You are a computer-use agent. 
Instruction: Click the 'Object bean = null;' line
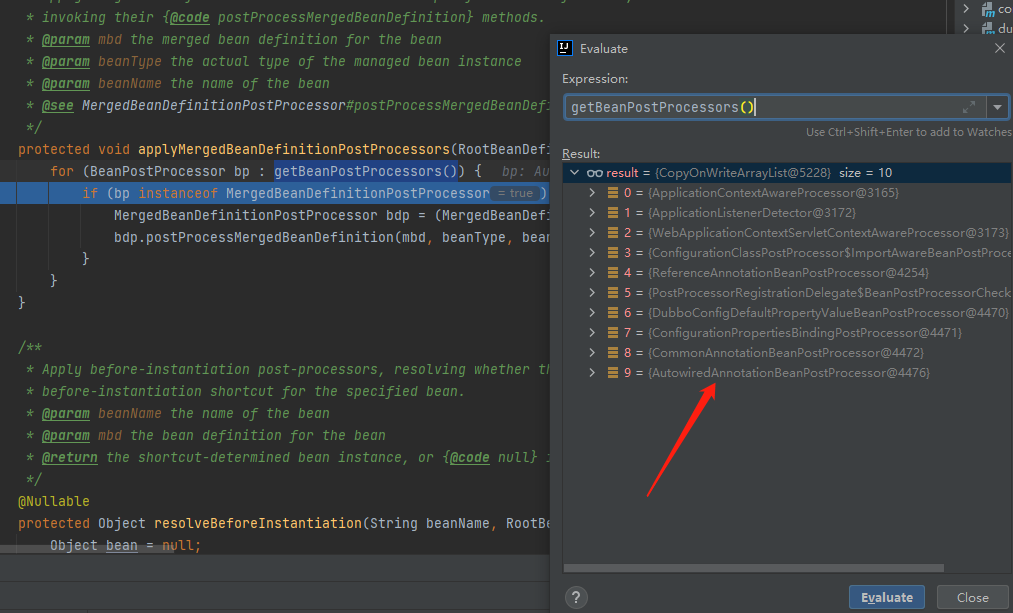click(x=125, y=545)
